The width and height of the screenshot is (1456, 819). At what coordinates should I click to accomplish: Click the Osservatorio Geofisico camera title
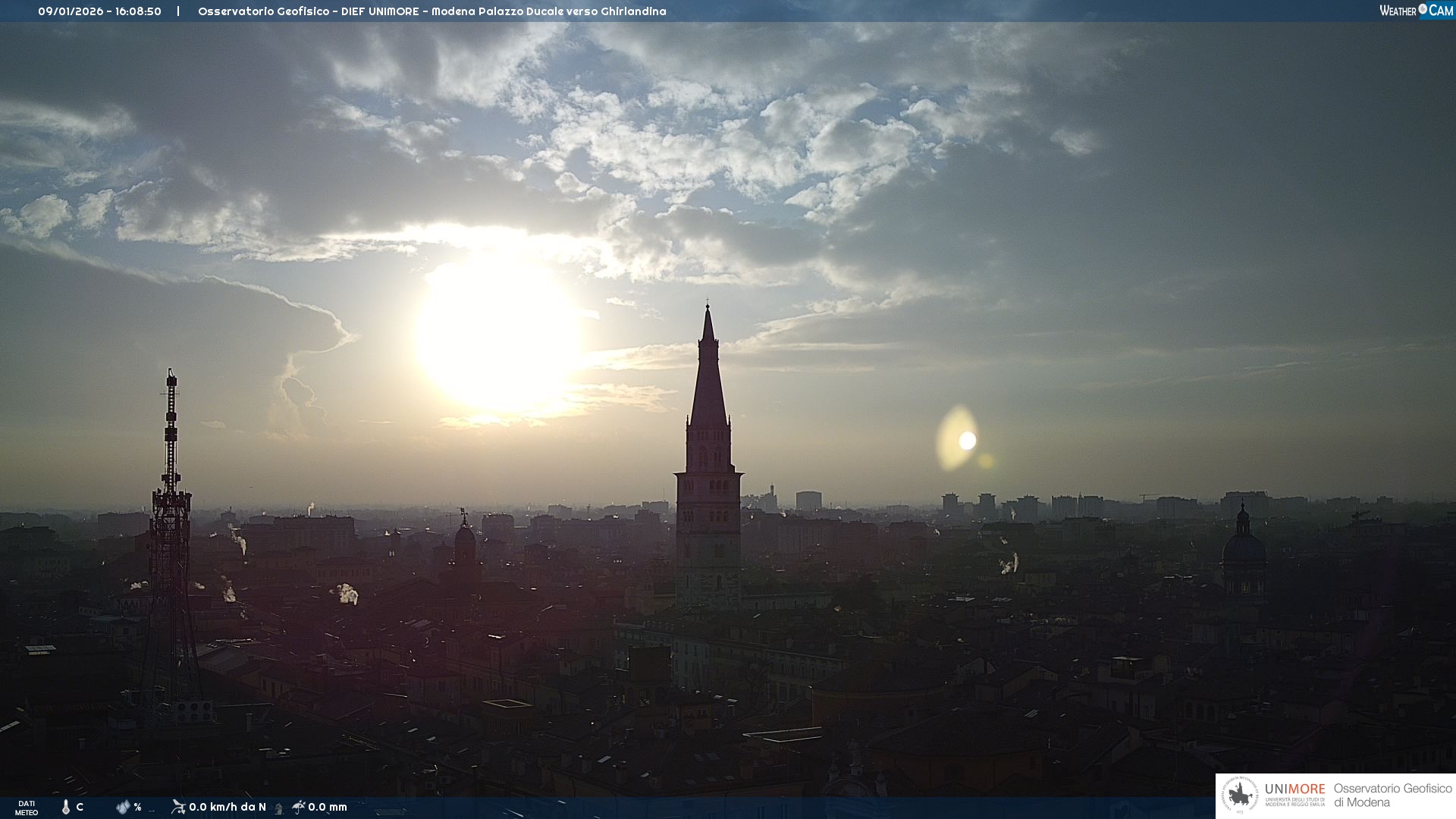(431, 11)
